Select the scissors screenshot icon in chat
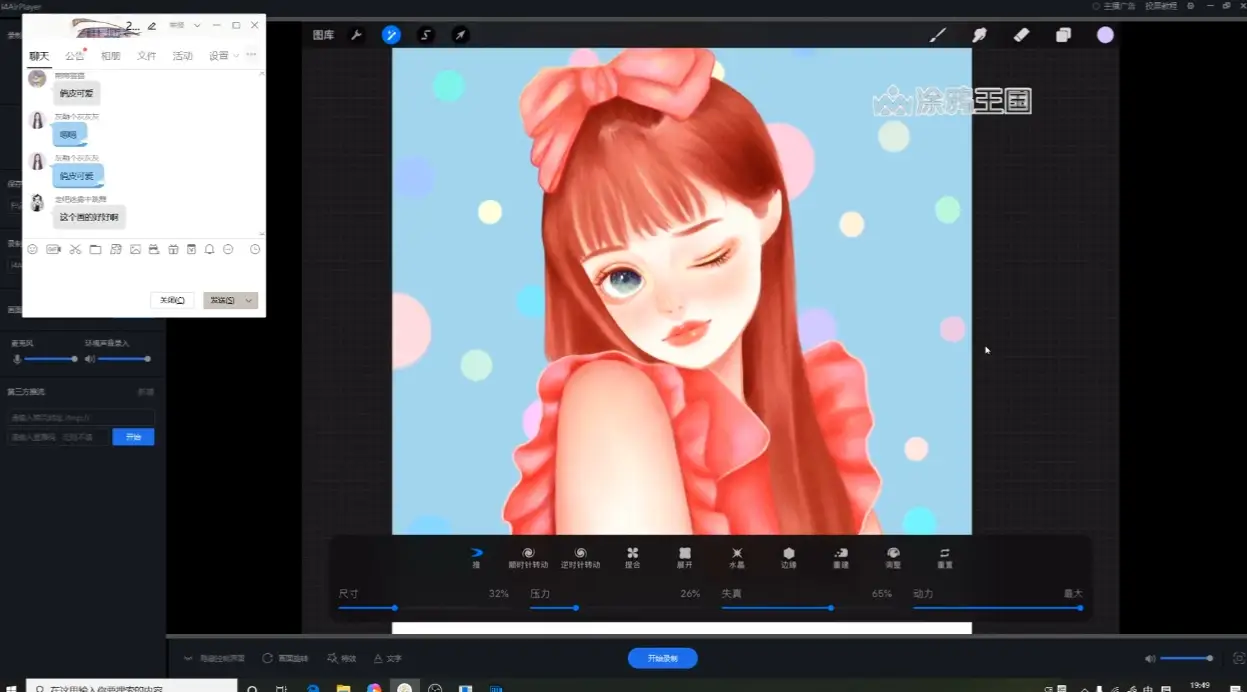Image resolution: width=1247 pixels, height=692 pixels. pos(75,249)
